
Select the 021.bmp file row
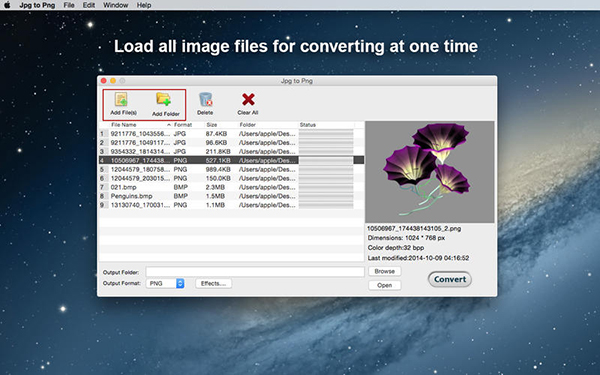point(232,187)
